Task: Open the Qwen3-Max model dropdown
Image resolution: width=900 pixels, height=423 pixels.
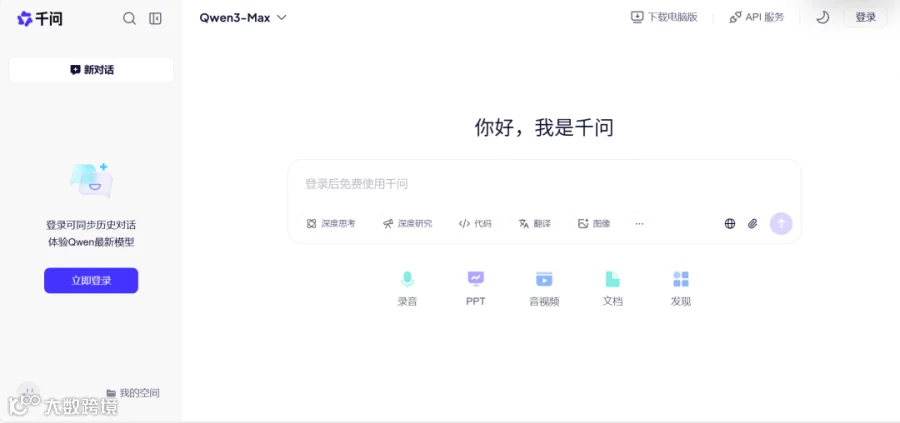Action: coord(243,18)
